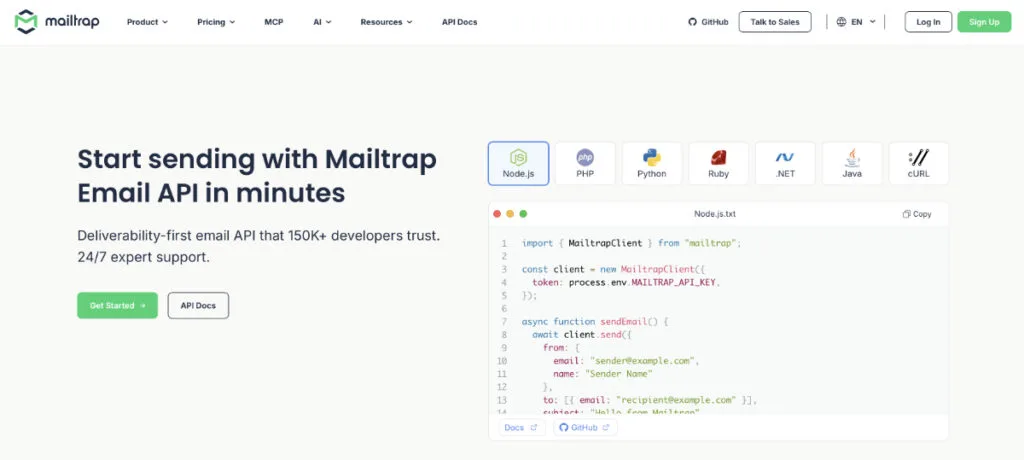Select the Node.js language tab
1024x460 pixels.
[519, 163]
